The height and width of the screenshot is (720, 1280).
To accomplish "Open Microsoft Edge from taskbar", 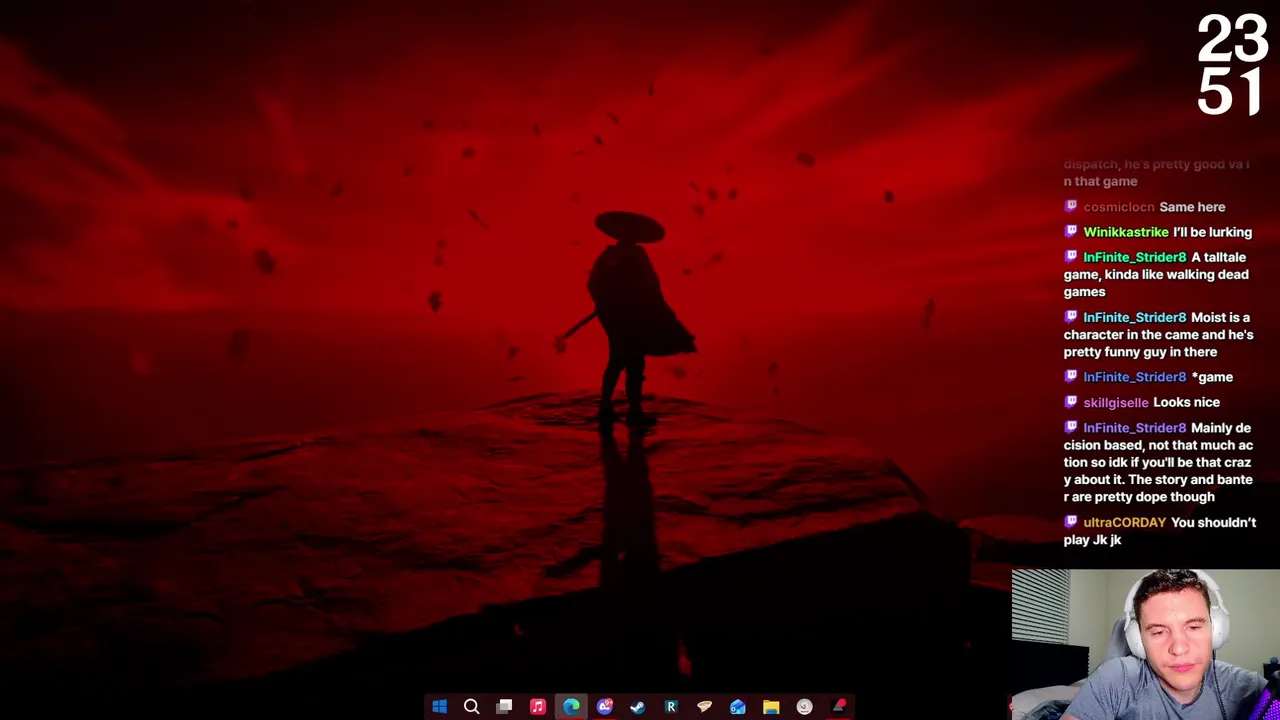I will (571, 707).
